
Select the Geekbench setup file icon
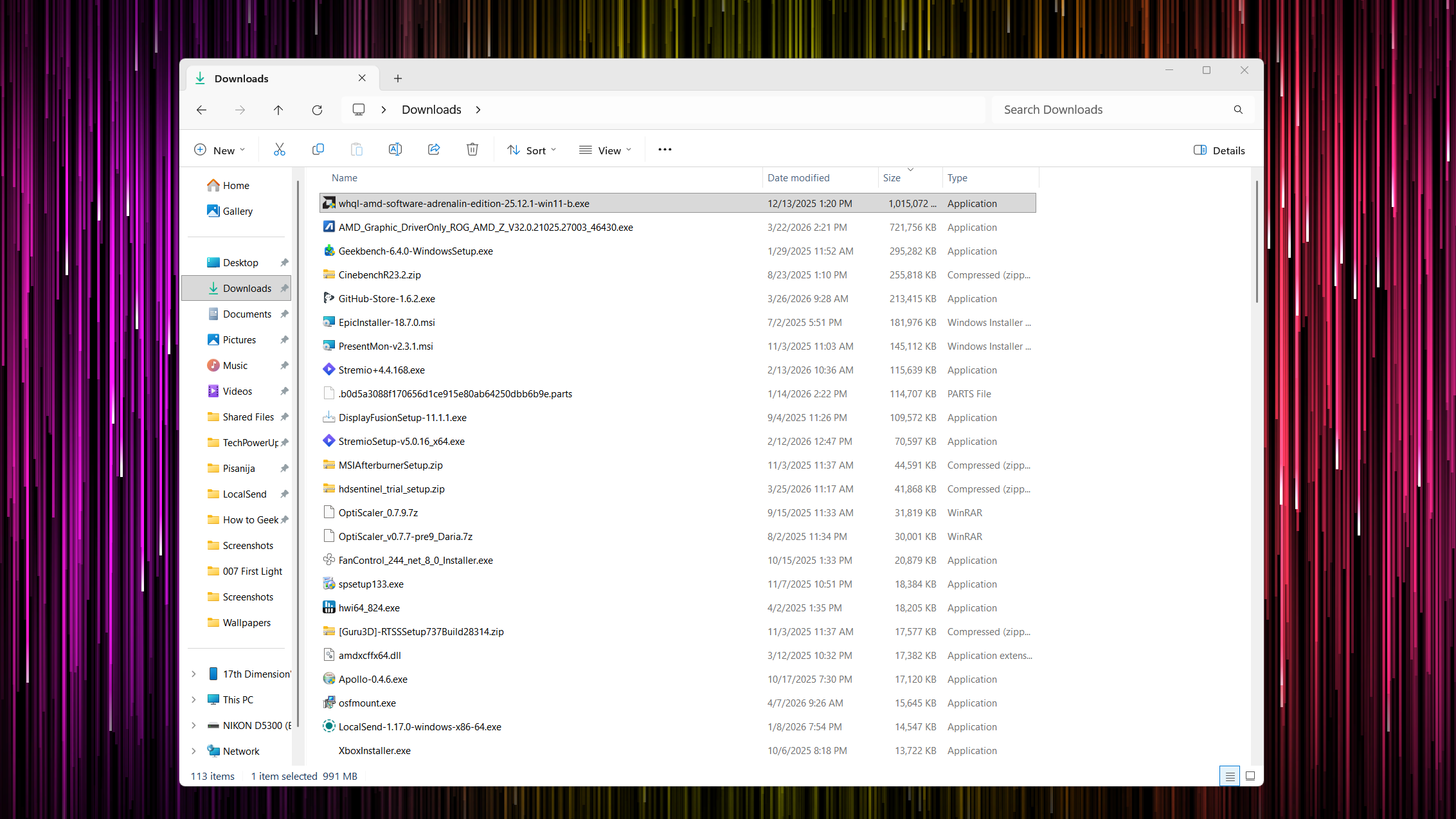(x=328, y=251)
